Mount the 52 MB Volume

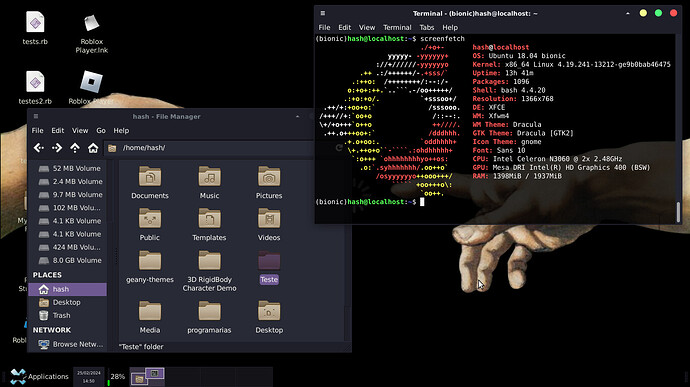(67, 168)
